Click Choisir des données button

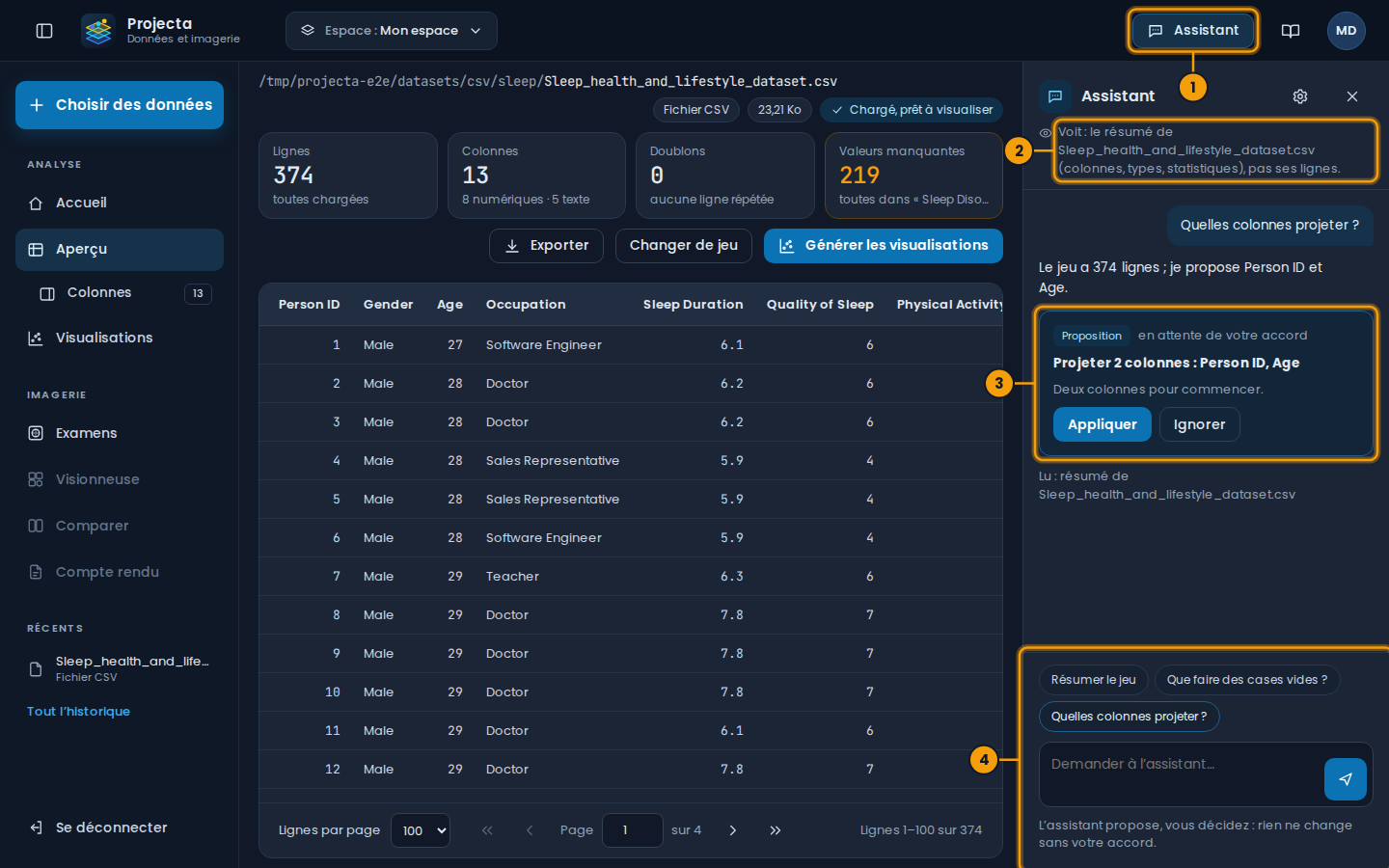pos(120,105)
